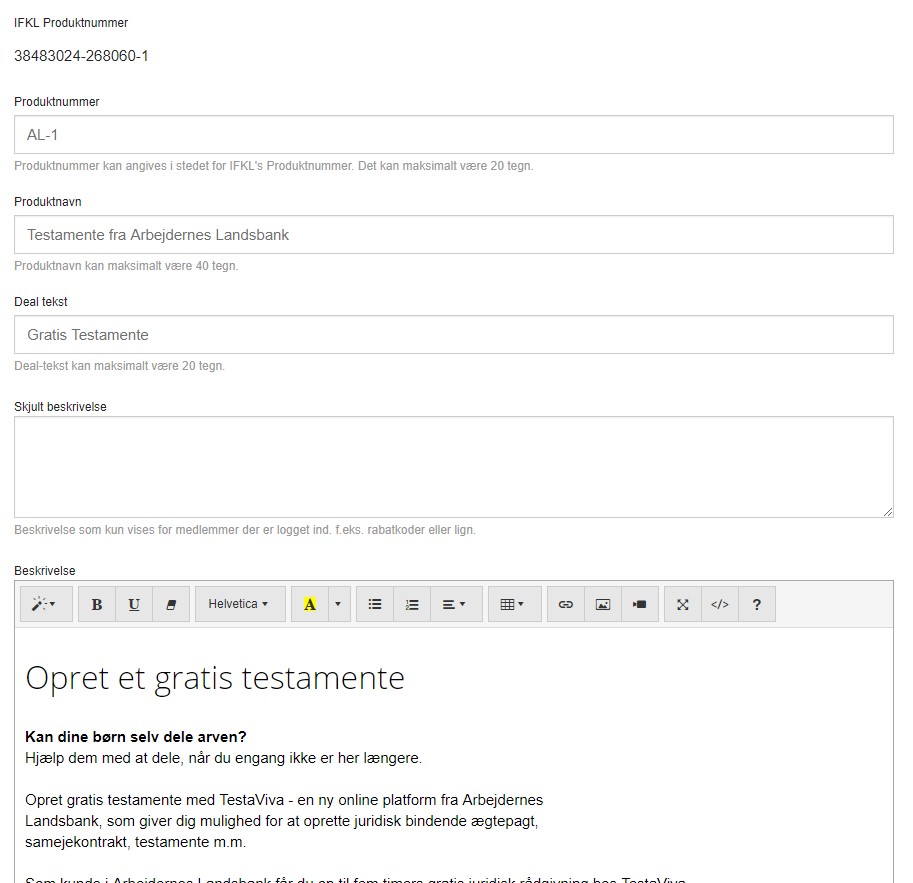
Task: Click the hint 'Deal-tekst kan maksimalt være 20 tegn.'
Action: (119, 366)
